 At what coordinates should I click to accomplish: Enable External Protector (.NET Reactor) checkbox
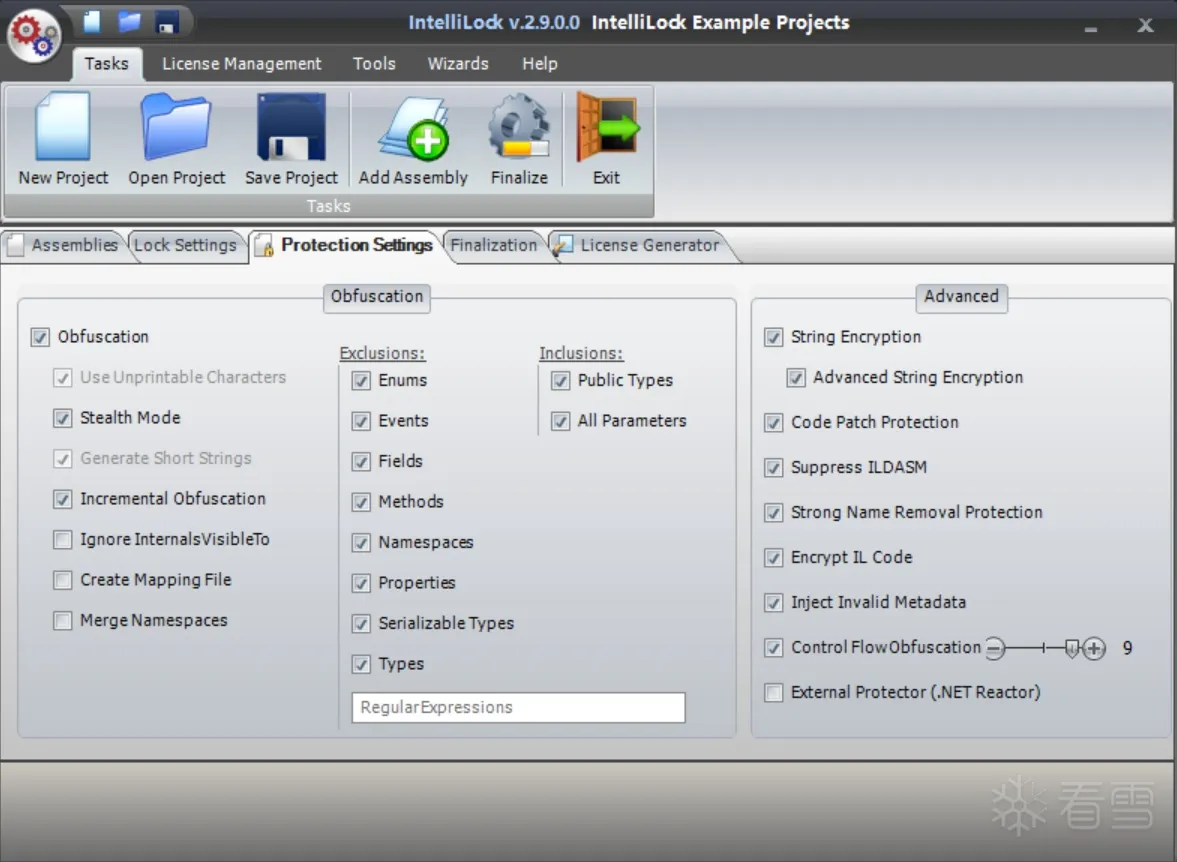773,693
